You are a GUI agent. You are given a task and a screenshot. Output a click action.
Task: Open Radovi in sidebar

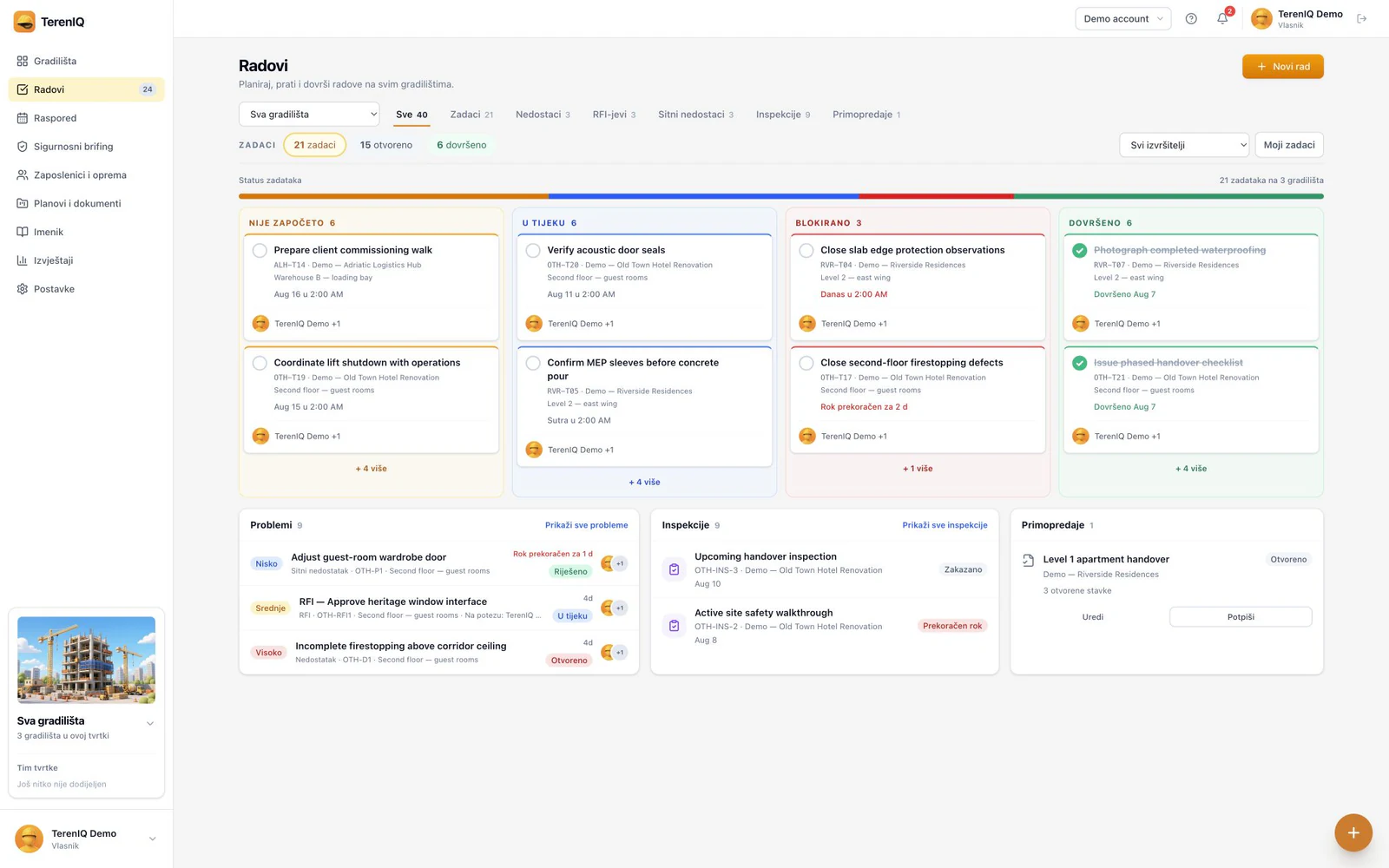[86, 89]
